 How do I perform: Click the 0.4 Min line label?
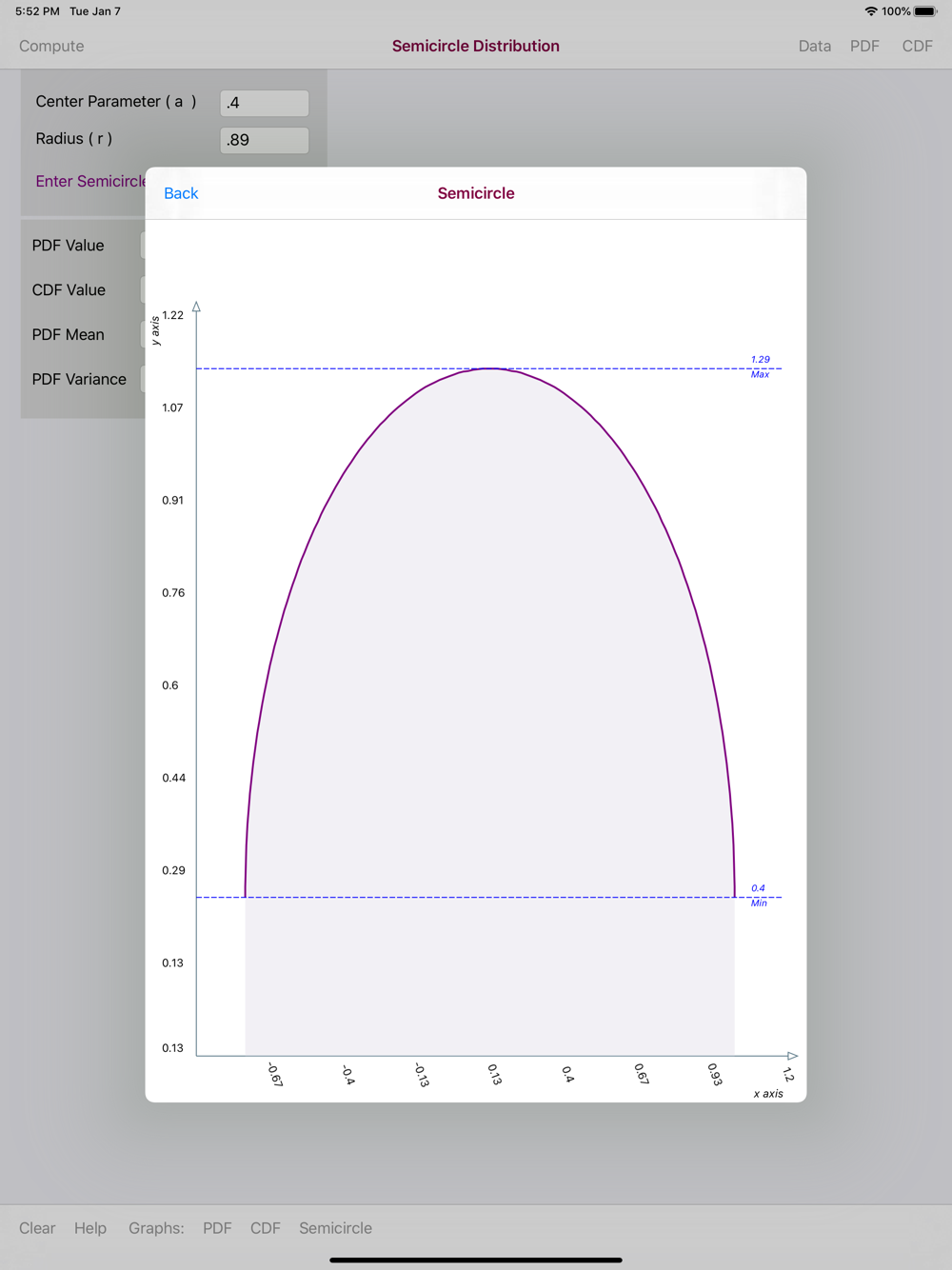pos(758,895)
